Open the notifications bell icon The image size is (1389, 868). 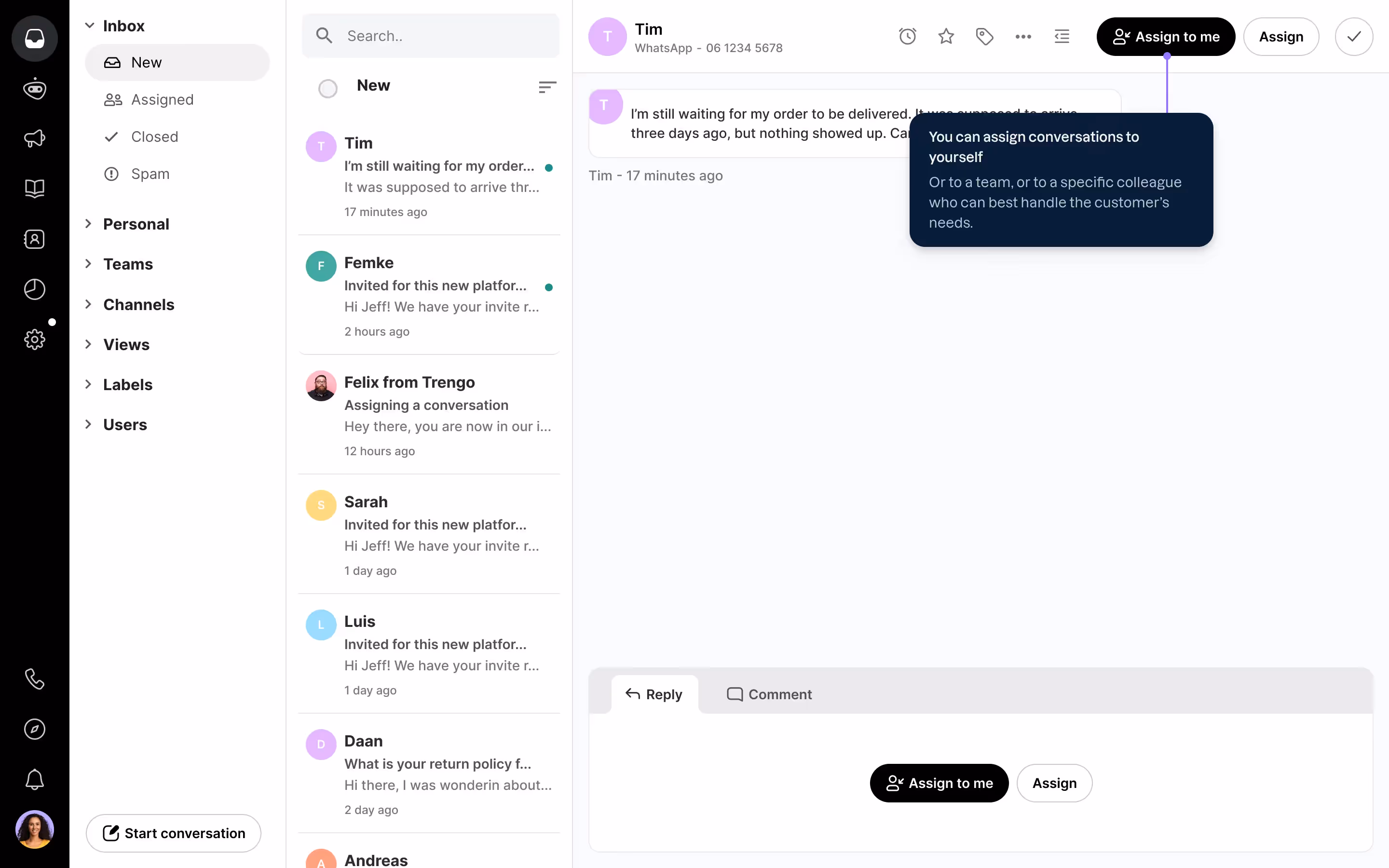coord(34,780)
